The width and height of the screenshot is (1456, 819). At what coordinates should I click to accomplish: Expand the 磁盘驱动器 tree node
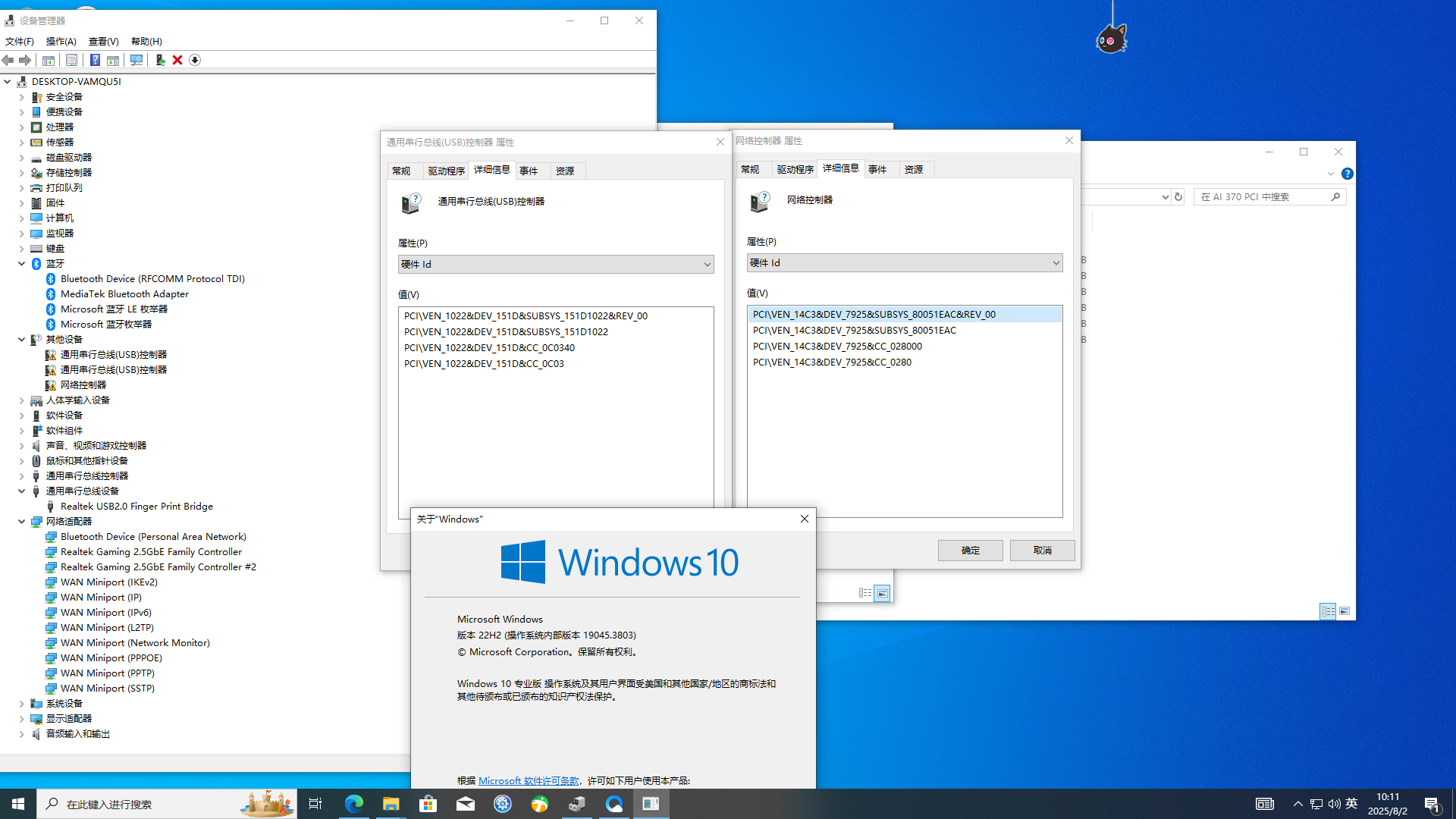point(22,158)
